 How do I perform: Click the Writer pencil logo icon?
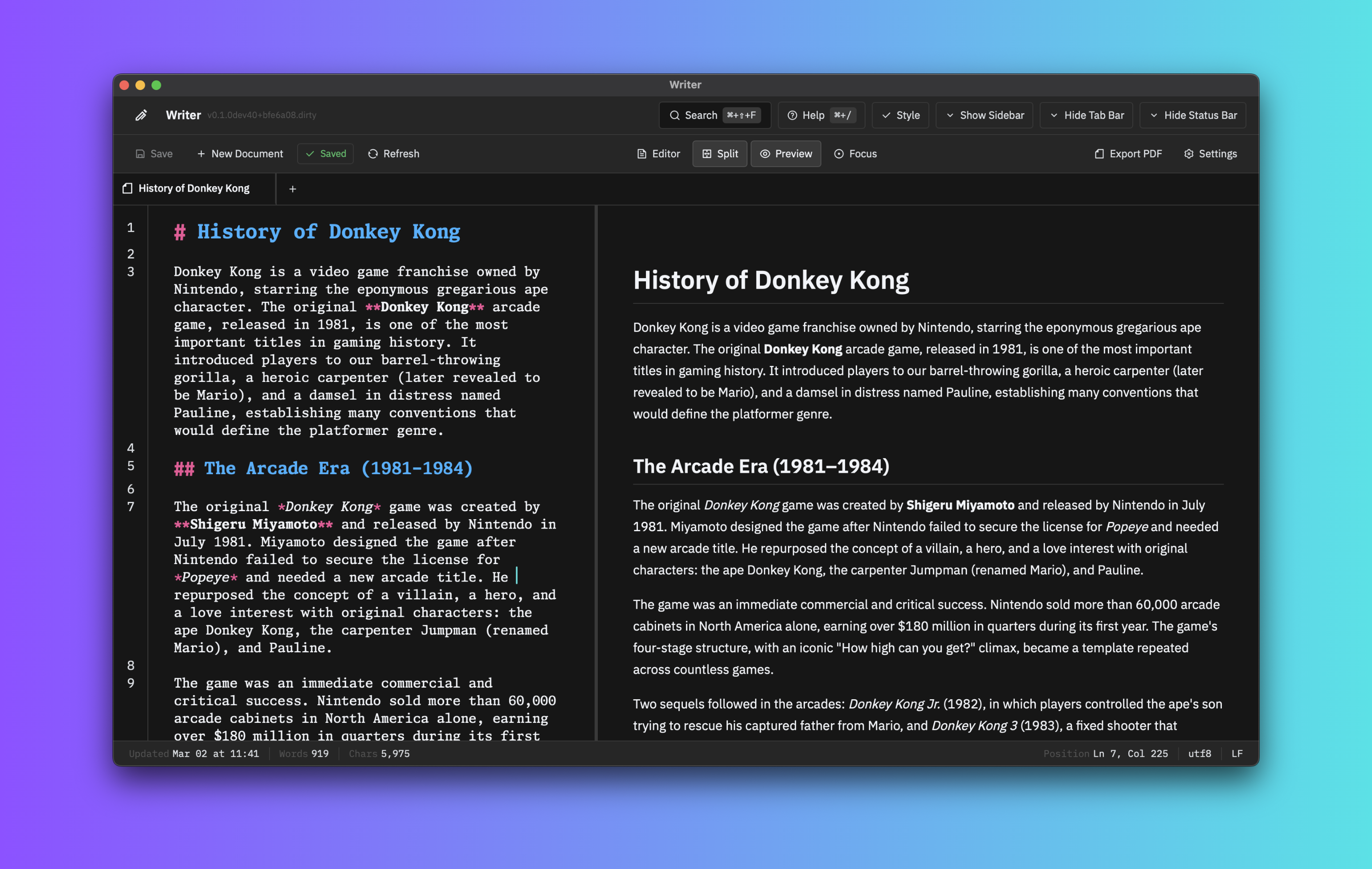click(141, 115)
